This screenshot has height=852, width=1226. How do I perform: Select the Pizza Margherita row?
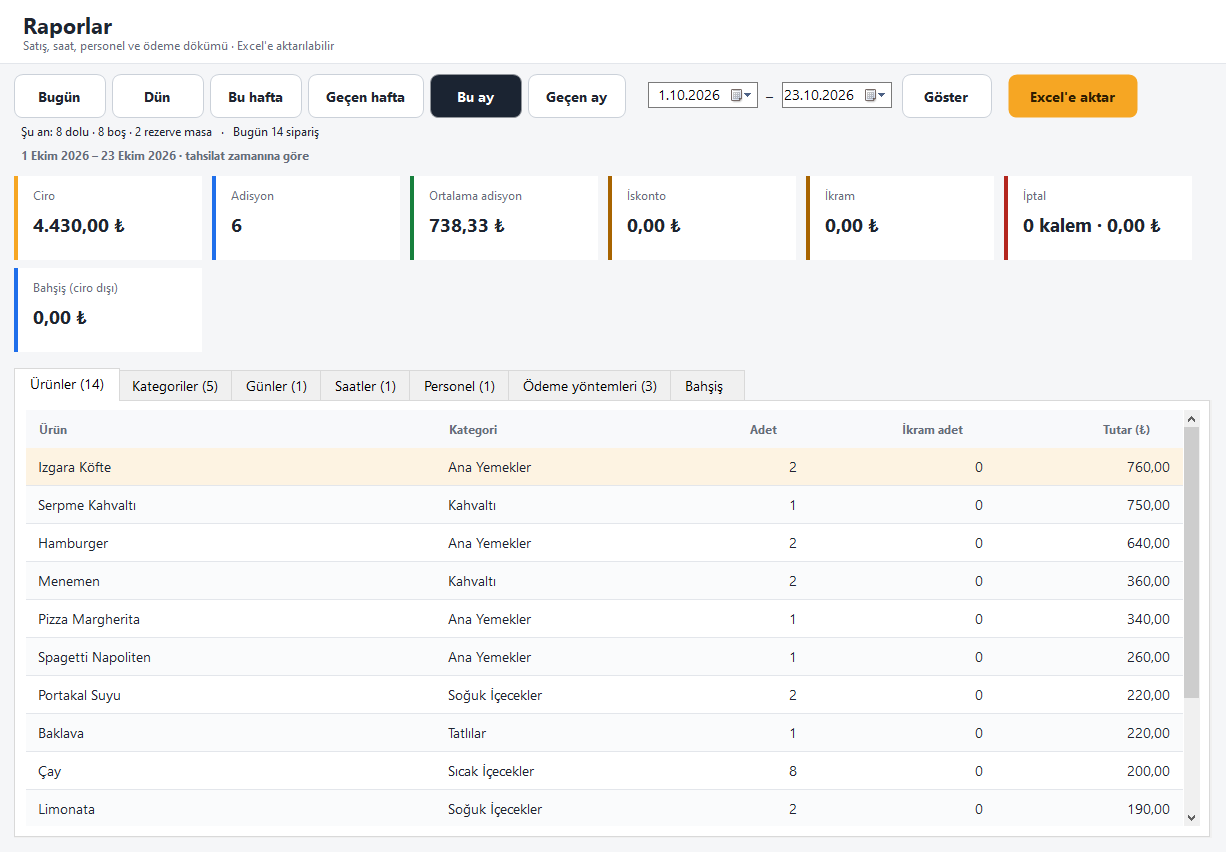pyautogui.click(x=604, y=619)
